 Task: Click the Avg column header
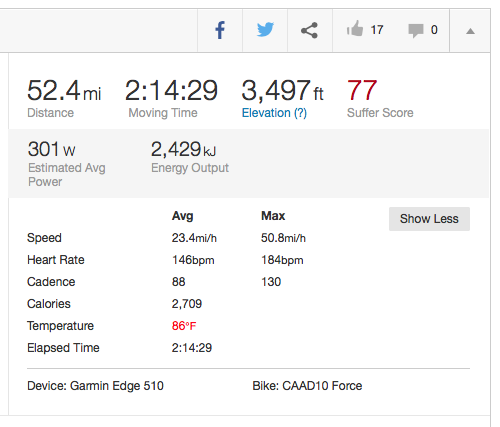(x=182, y=216)
